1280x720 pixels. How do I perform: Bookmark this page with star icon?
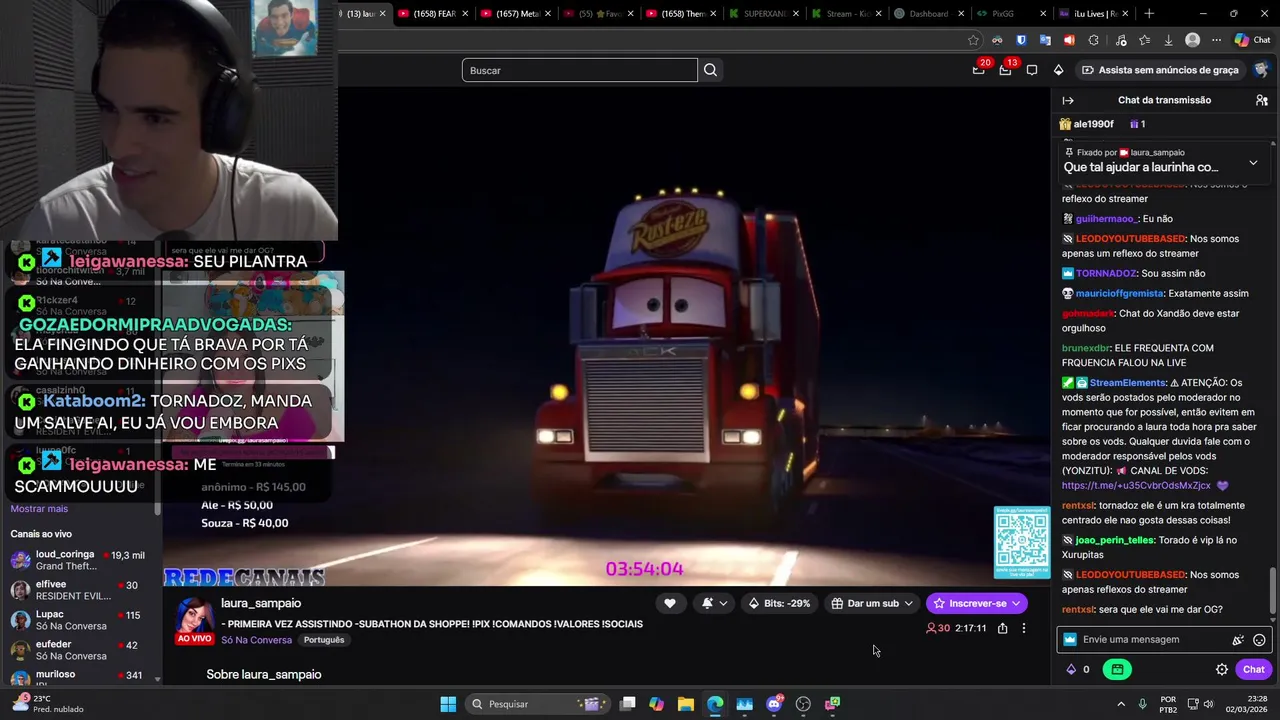(x=973, y=40)
